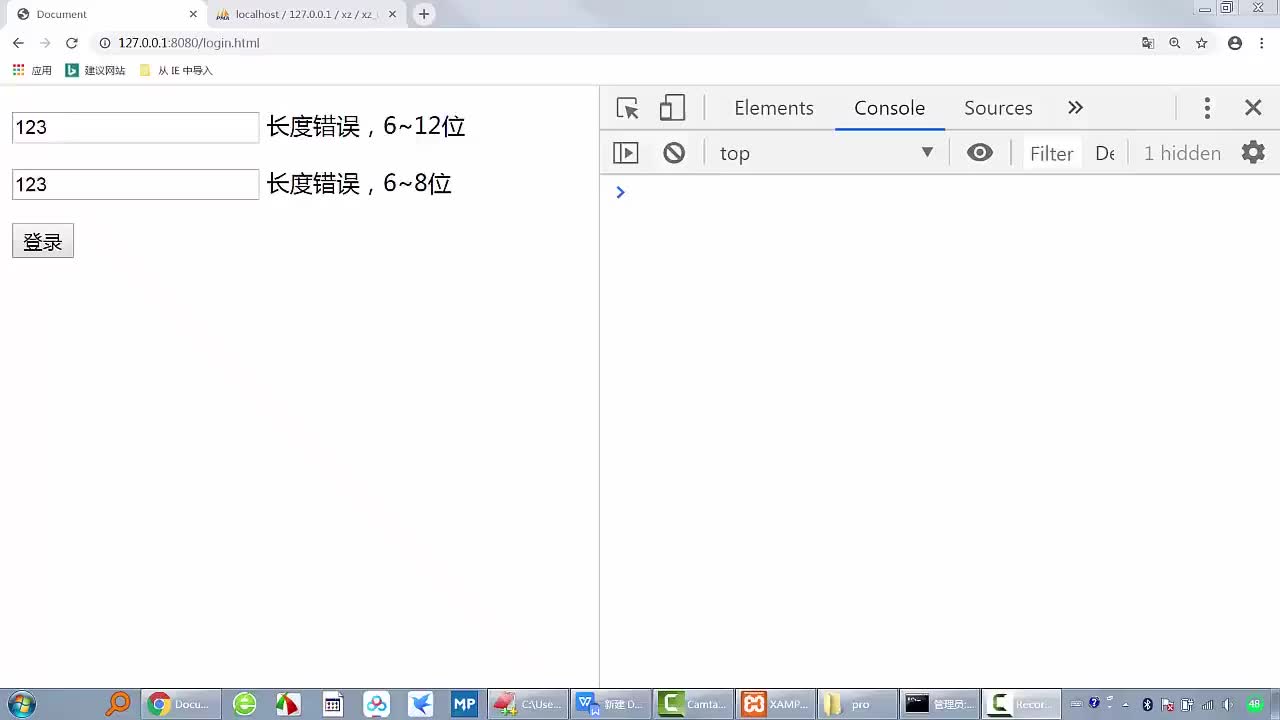Open the Windows Start button
This screenshot has height=720, width=1280.
coord(20,704)
